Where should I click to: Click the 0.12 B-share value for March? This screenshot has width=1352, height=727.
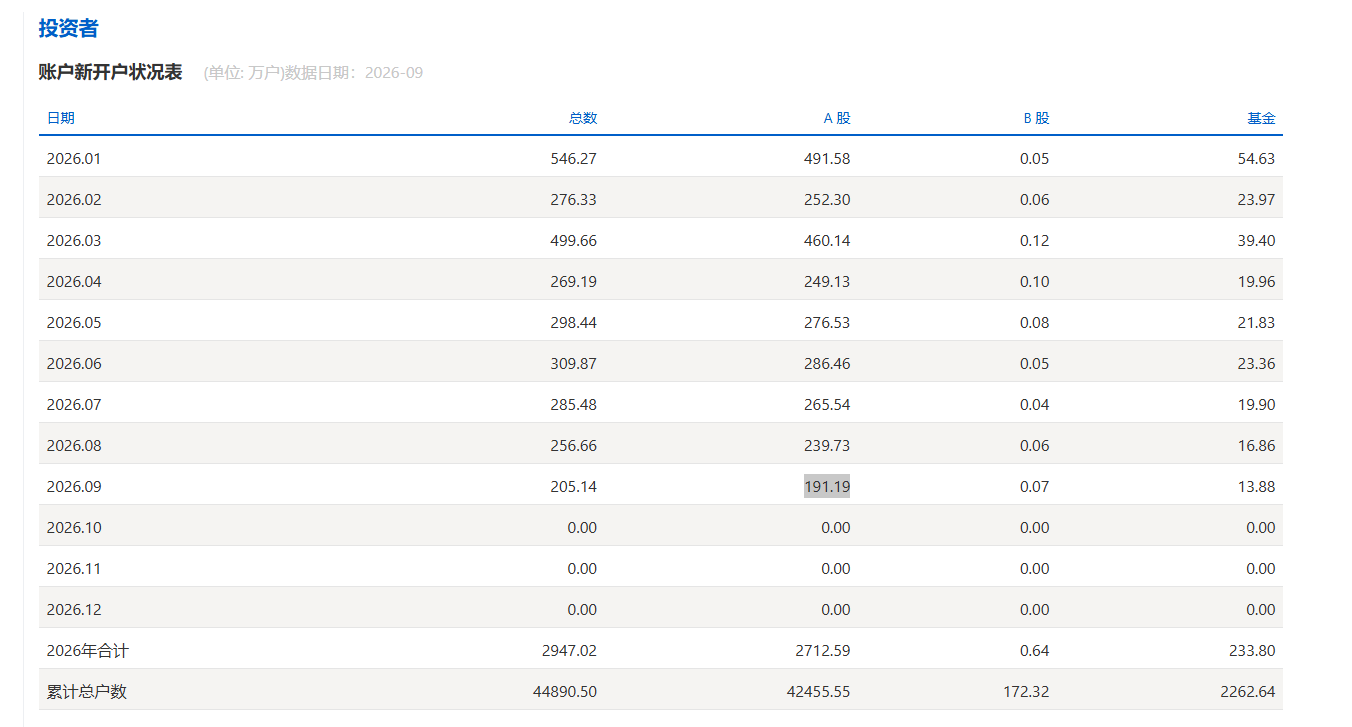click(1035, 240)
